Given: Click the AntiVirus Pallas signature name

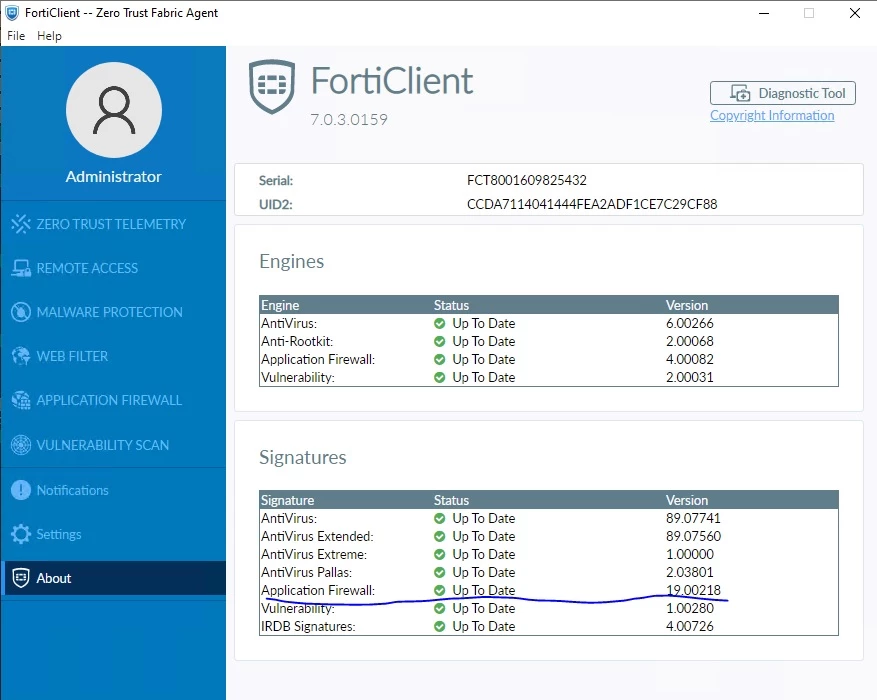Looking at the screenshot, I should coord(307,572).
